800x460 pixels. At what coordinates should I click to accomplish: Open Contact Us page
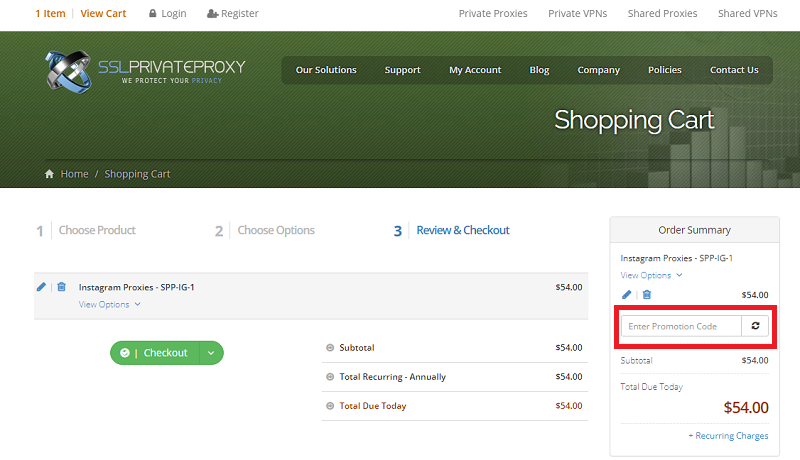(x=734, y=70)
